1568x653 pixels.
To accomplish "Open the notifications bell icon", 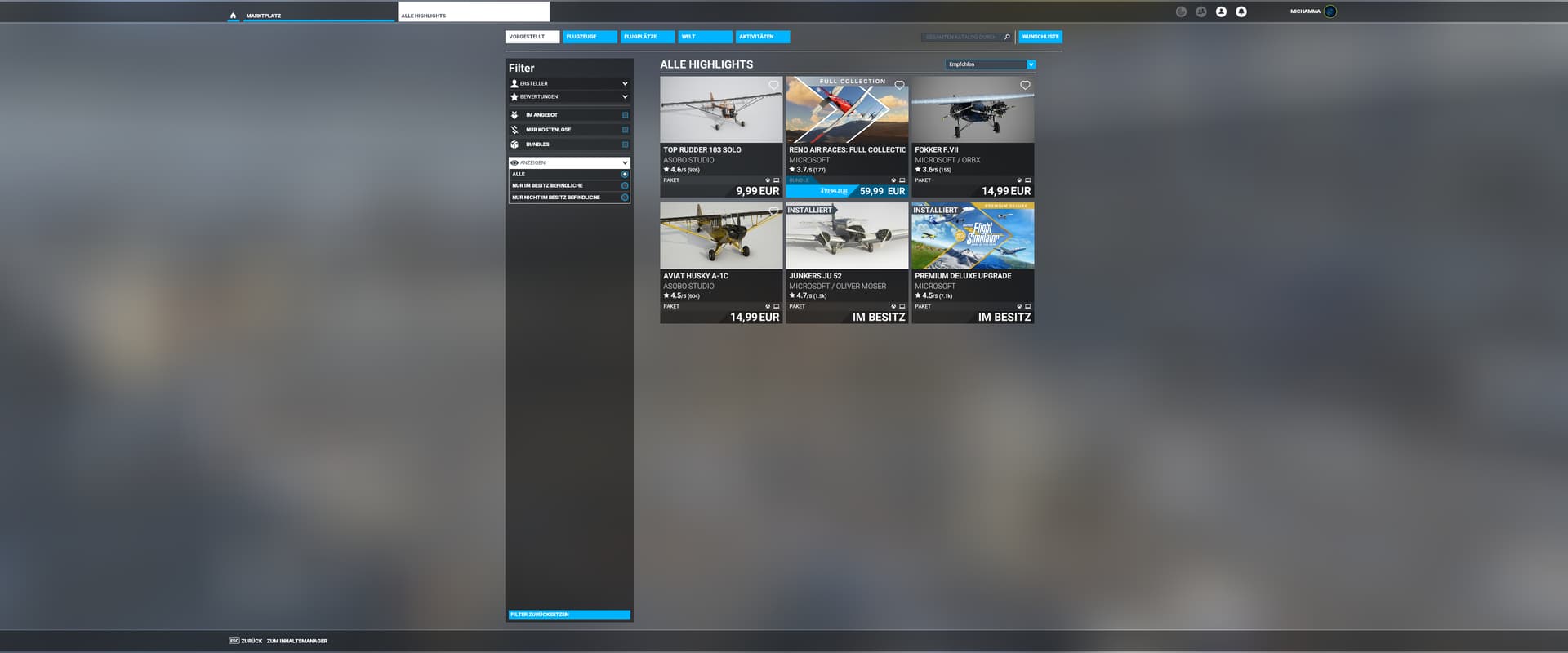I will pyautogui.click(x=1241, y=11).
